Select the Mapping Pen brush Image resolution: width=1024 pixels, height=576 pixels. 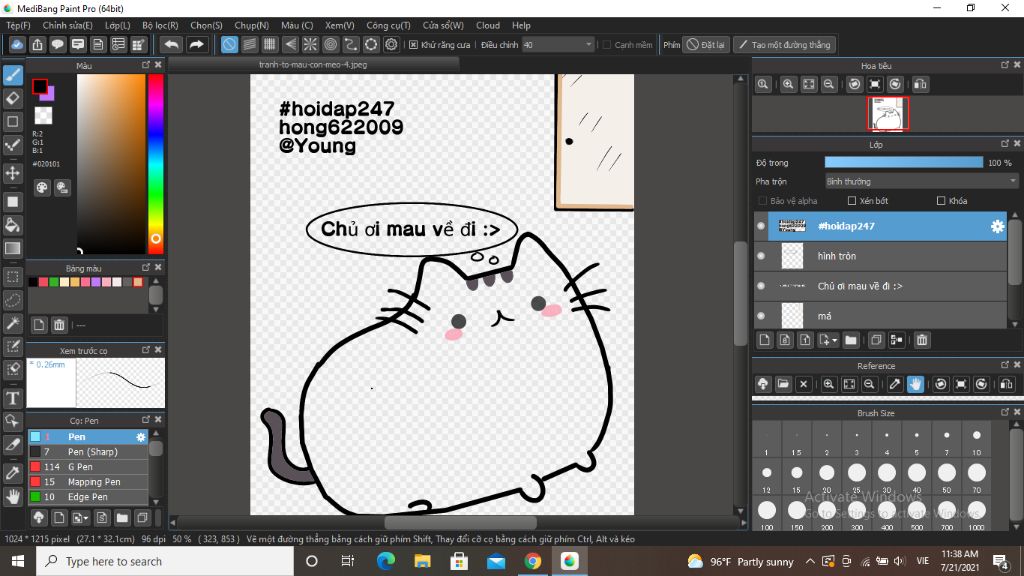(x=88, y=482)
